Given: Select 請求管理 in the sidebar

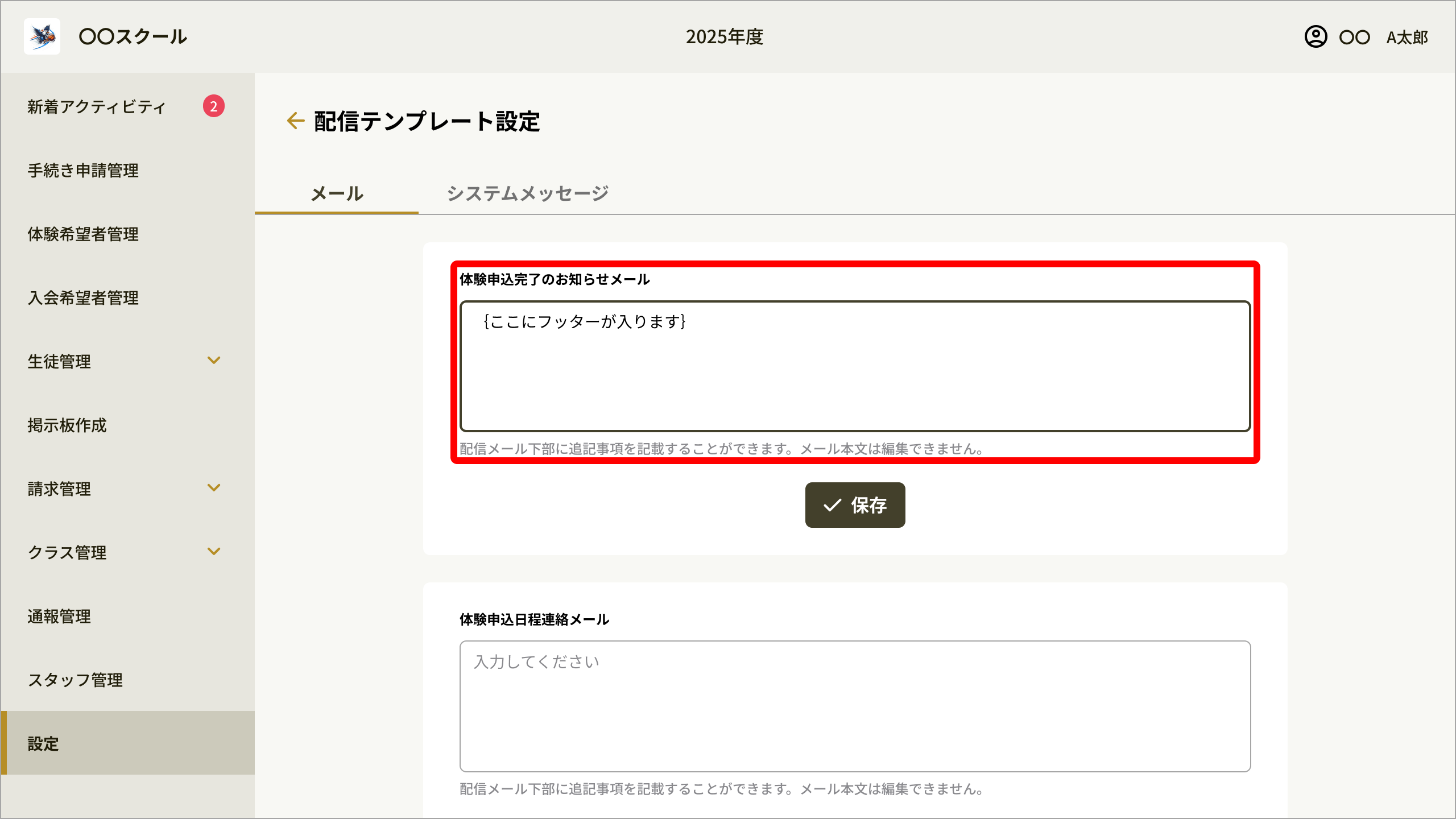Looking at the screenshot, I should (x=127, y=489).
